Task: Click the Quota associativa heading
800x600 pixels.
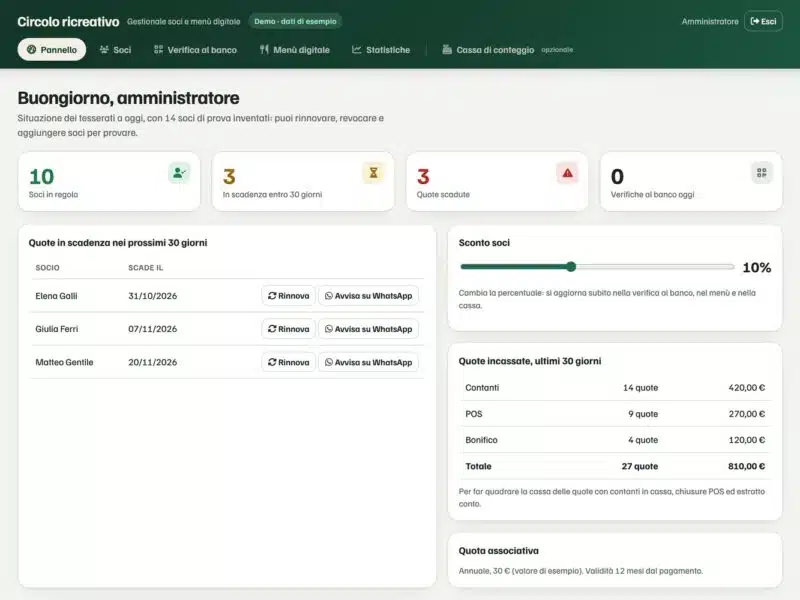Action: pos(498,551)
